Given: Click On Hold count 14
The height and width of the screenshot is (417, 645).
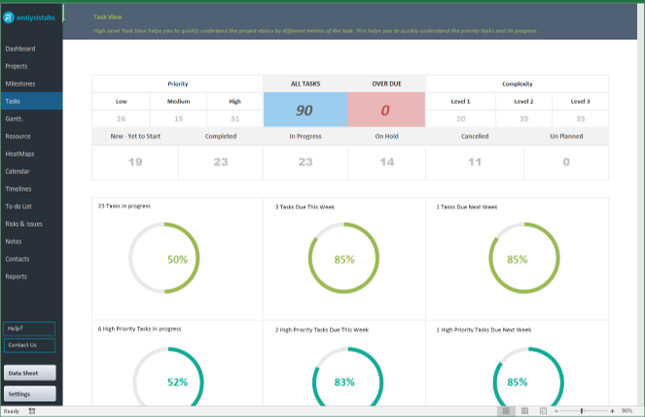Looking at the screenshot, I should [387, 162].
